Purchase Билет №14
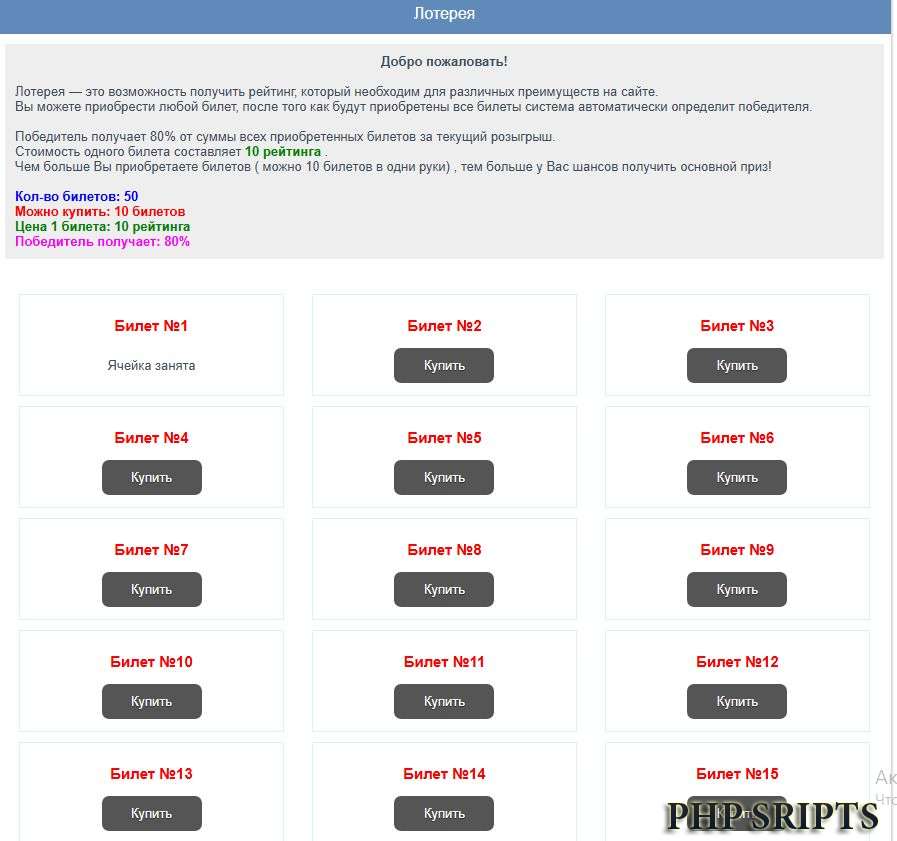The width and height of the screenshot is (897, 841). click(x=443, y=813)
